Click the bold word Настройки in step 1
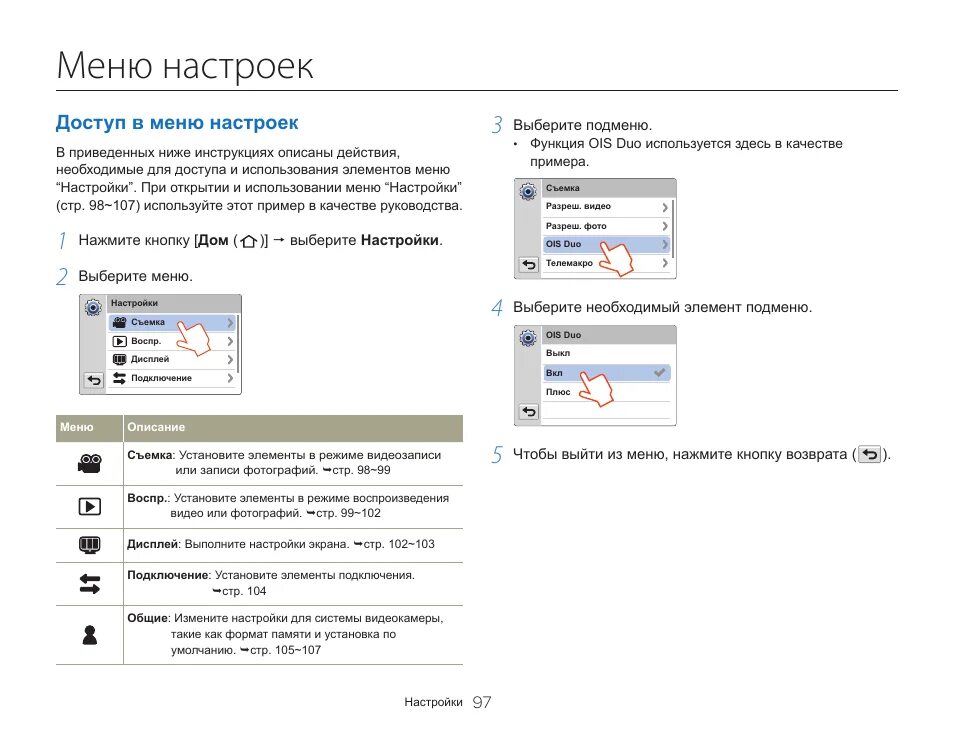 pyautogui.click(x=400, y=241)
